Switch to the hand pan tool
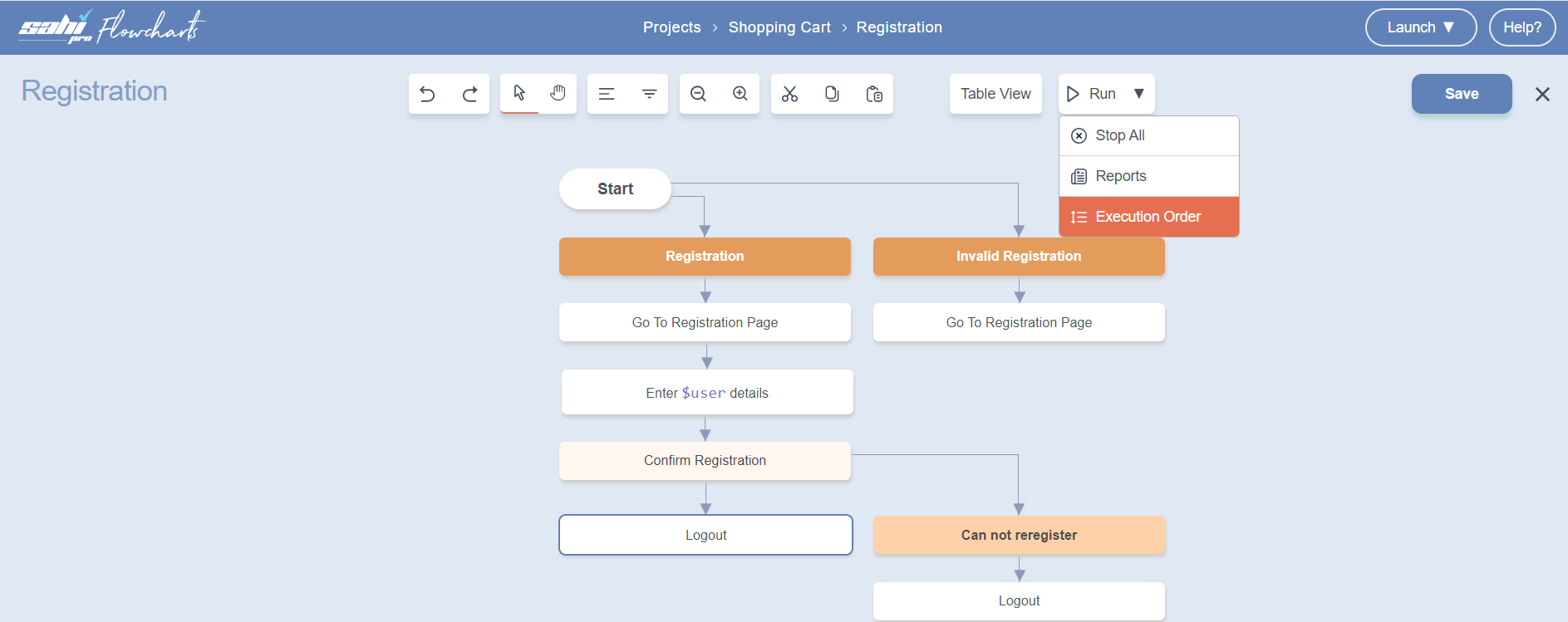This screenshot has width=1568, height=622. click(558, 93)
